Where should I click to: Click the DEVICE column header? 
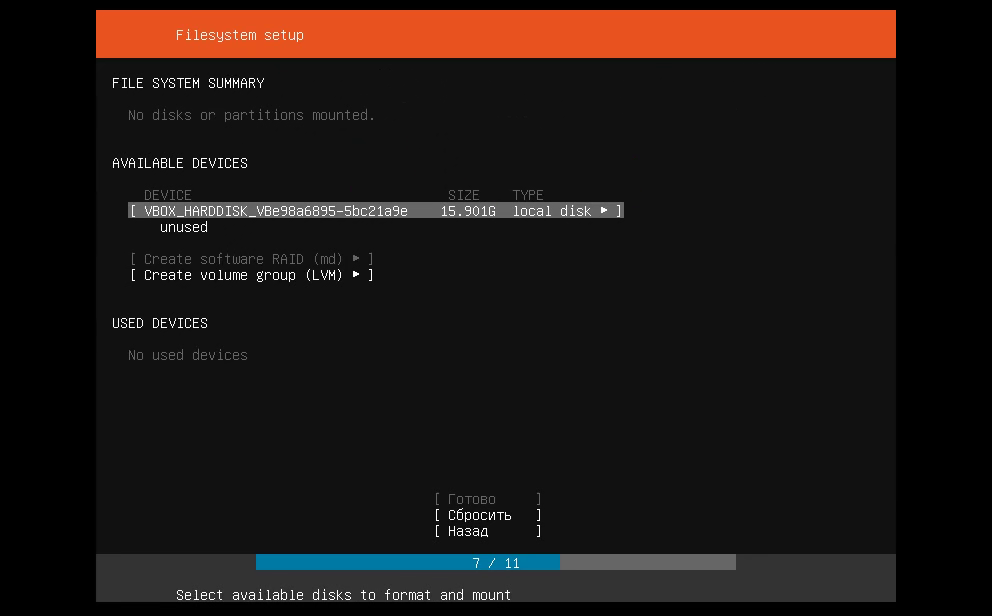tap(167, 195)
